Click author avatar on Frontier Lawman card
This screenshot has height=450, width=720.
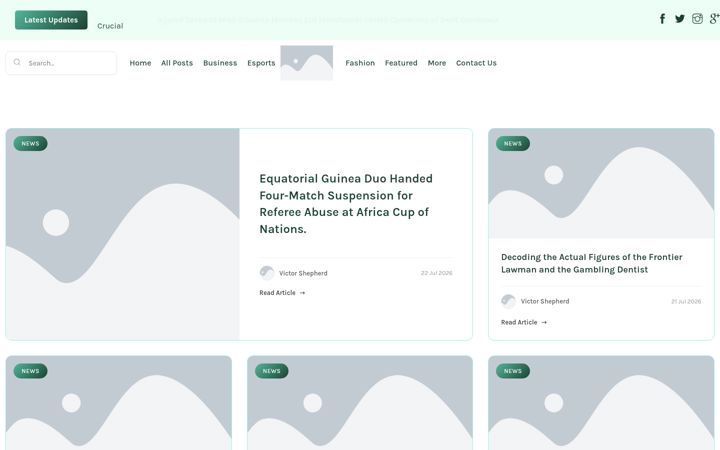pos(508,301)
